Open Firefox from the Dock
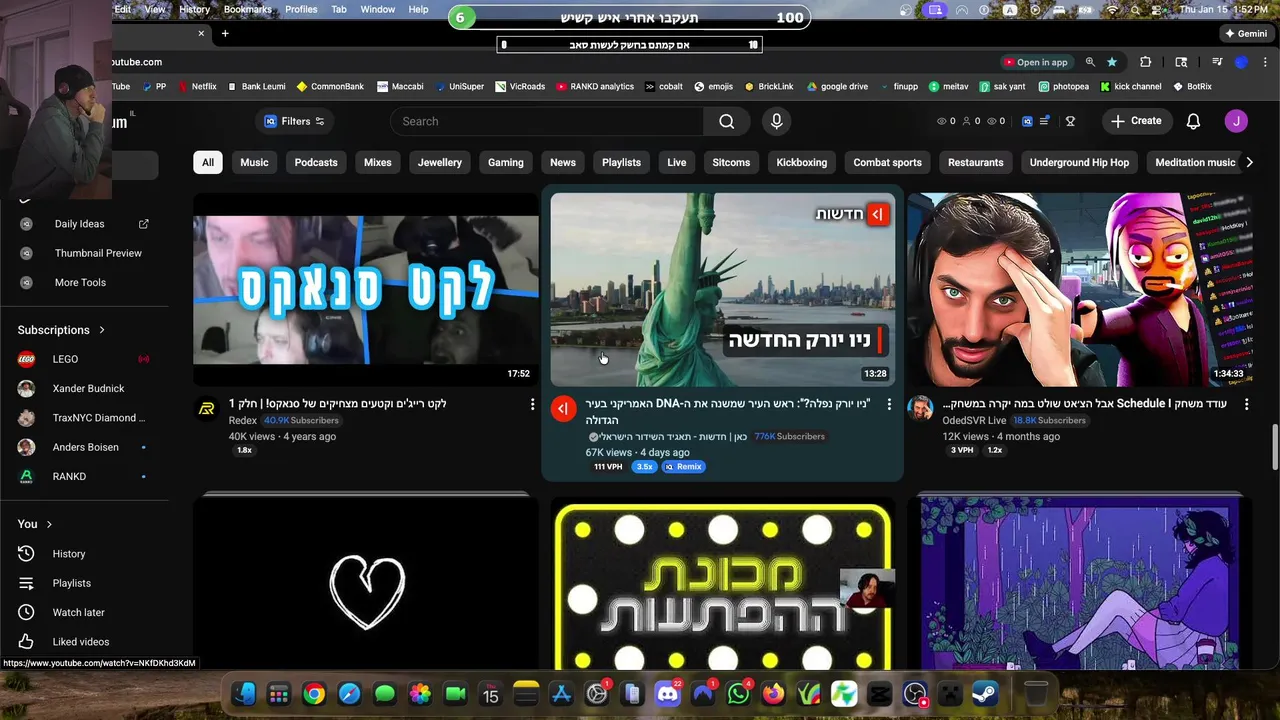 (x=774, y=693)
